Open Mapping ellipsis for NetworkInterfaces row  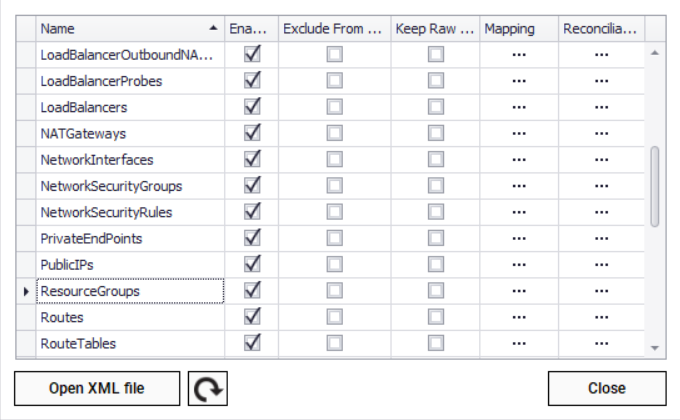click(519, 159)
